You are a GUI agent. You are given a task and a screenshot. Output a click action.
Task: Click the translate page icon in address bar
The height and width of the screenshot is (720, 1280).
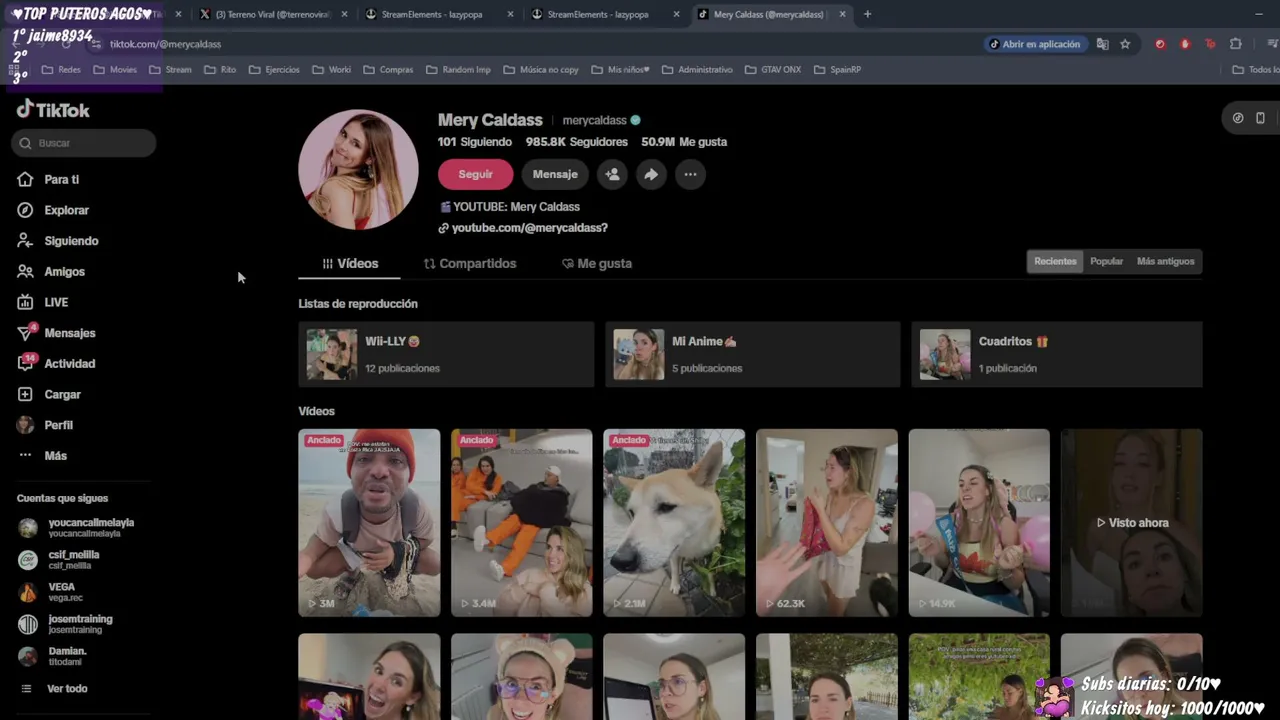pyautogui.click(x=1102, y=44)
